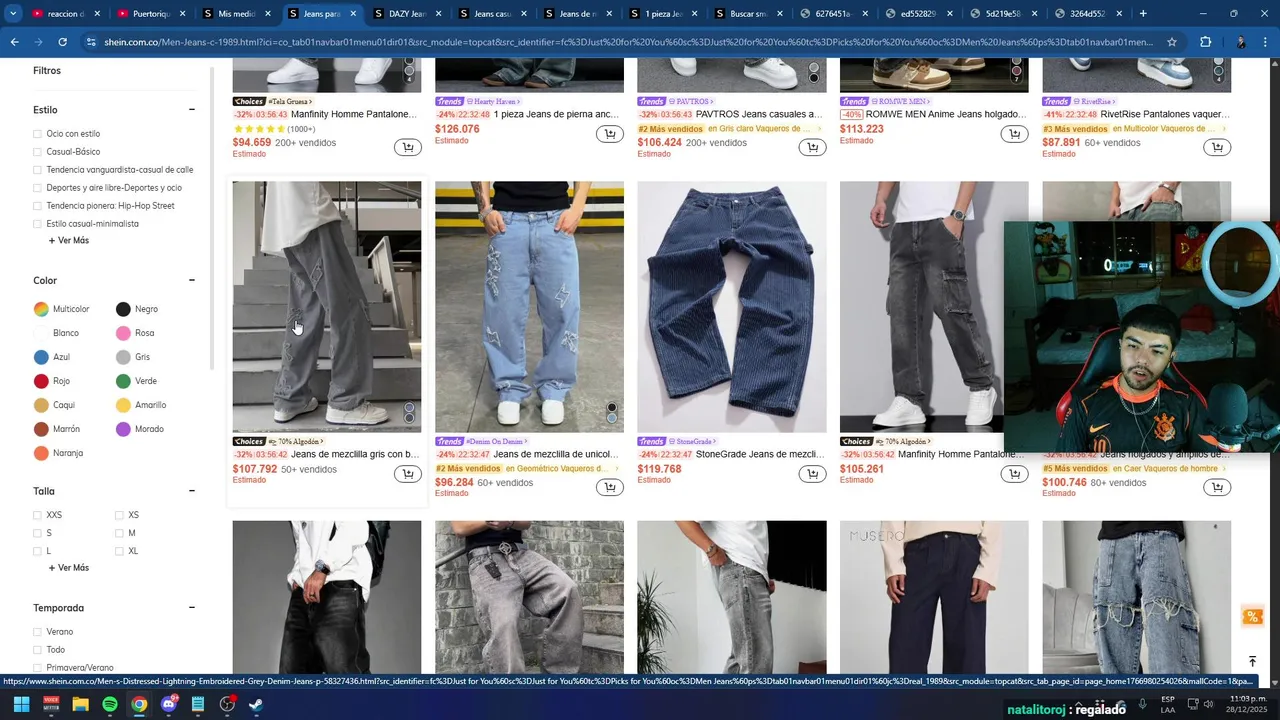This screenshot has height=720, width=1280.
Task: Open en Gris claro Vaqueros ranking link
Action: [764, 129]
